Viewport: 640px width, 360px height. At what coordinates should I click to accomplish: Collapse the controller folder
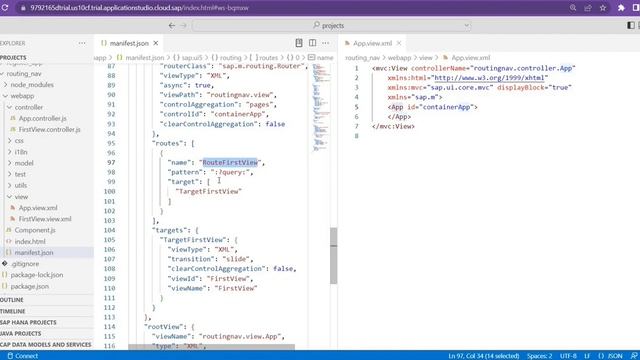coord(29,107)
